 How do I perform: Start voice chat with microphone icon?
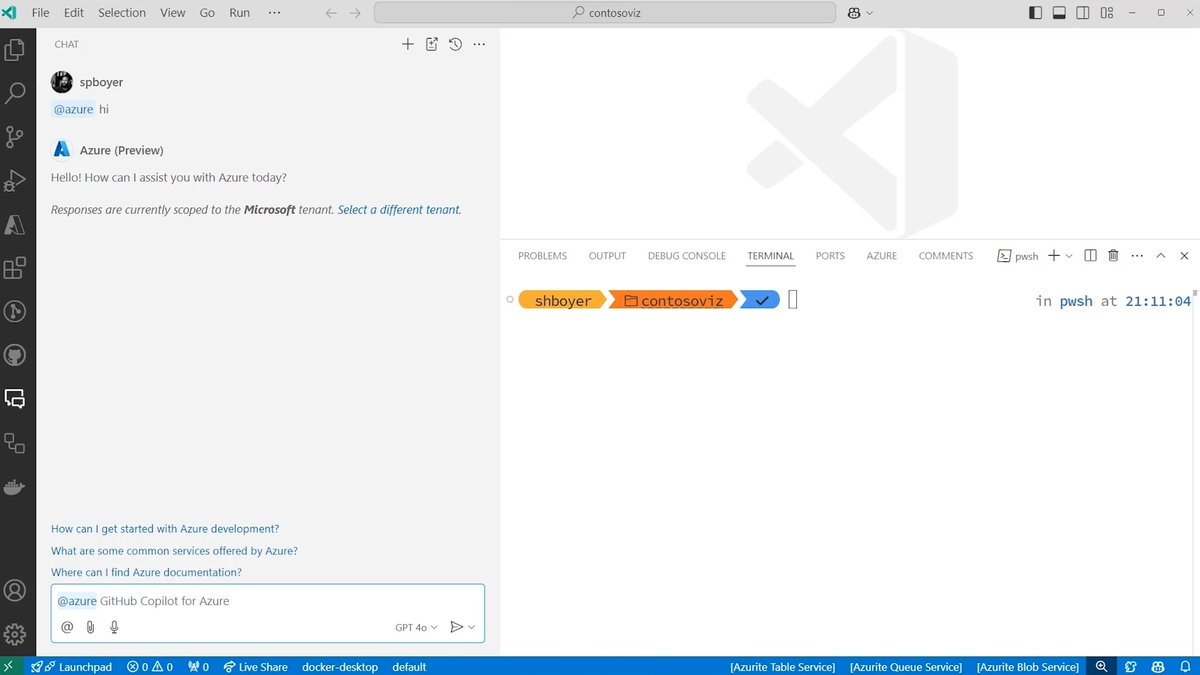click(114, 627)
